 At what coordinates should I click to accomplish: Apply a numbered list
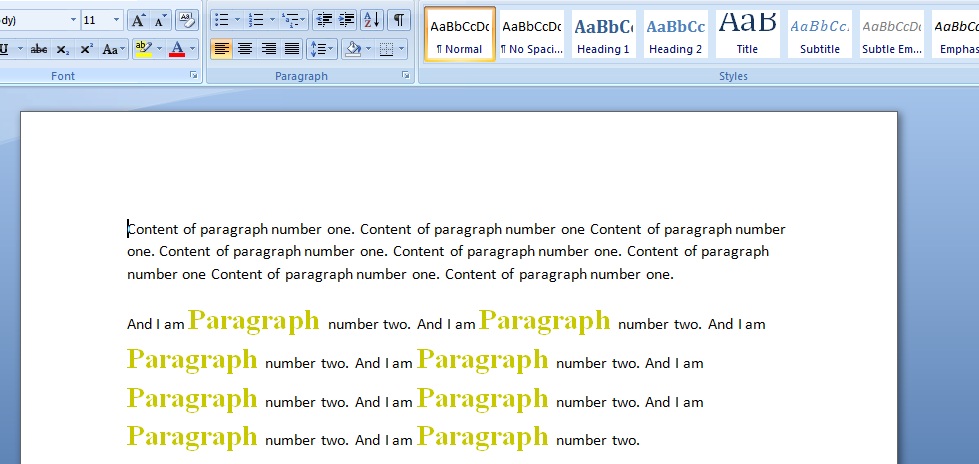(256, 21)
